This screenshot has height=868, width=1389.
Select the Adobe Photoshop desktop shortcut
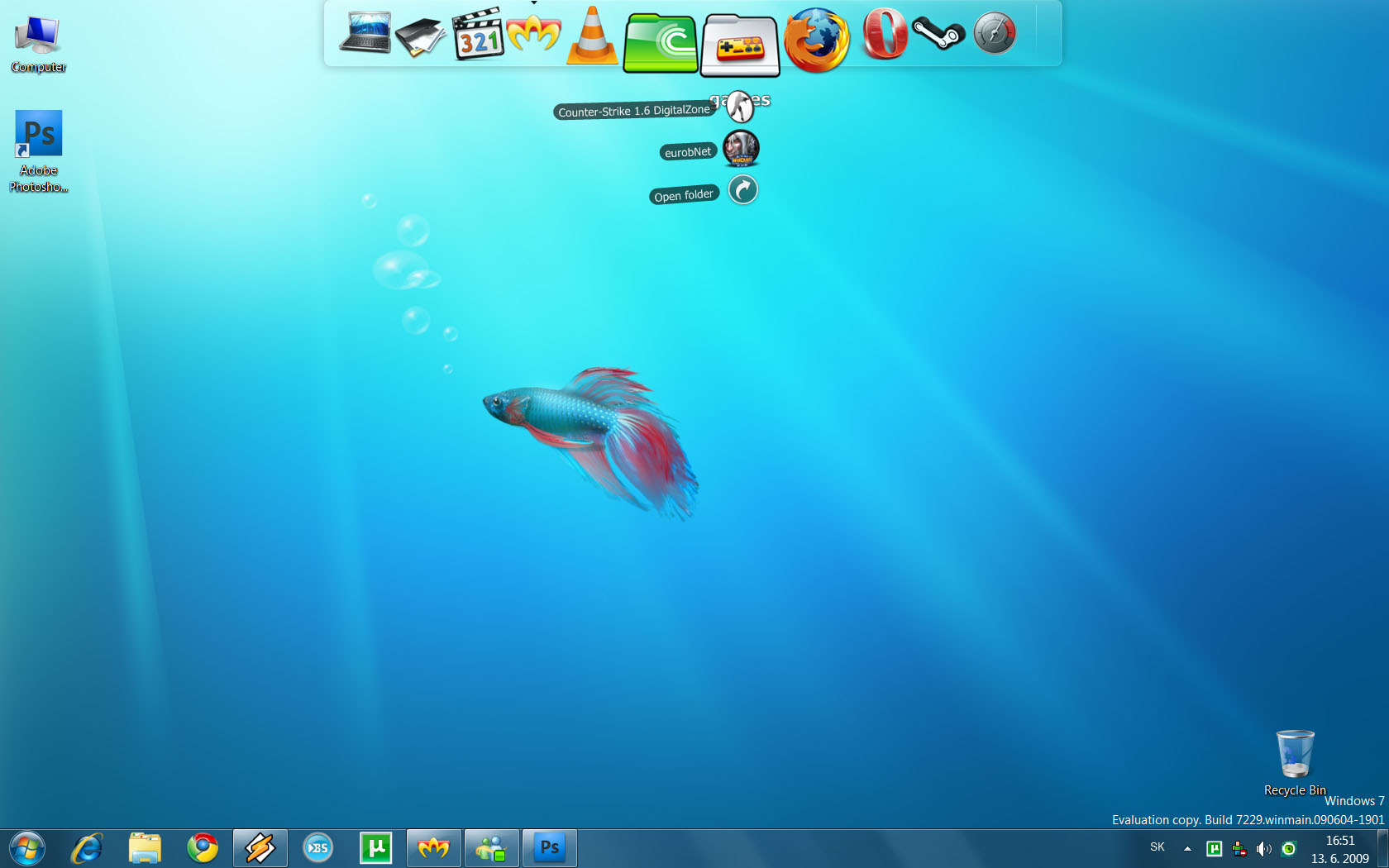[x=39, y=152]
